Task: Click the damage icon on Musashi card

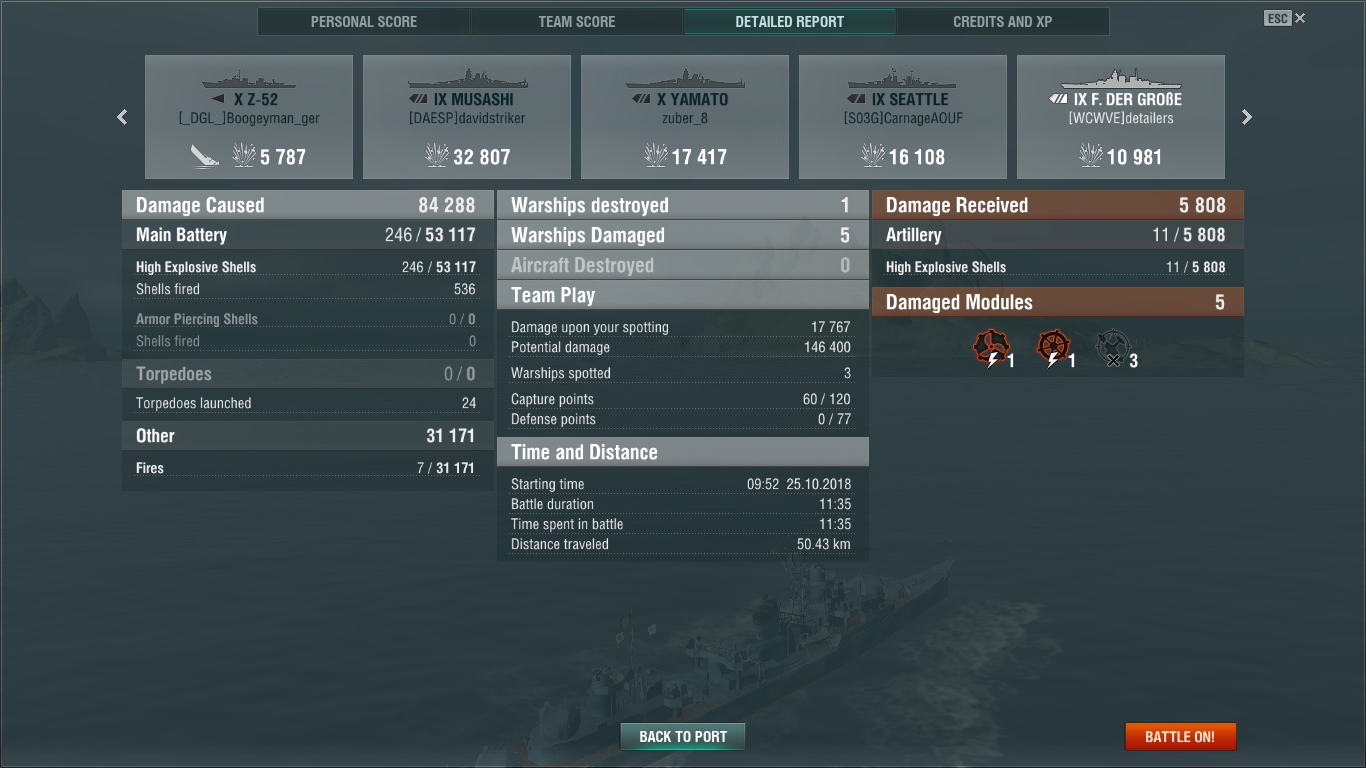Action: (436, 156)
